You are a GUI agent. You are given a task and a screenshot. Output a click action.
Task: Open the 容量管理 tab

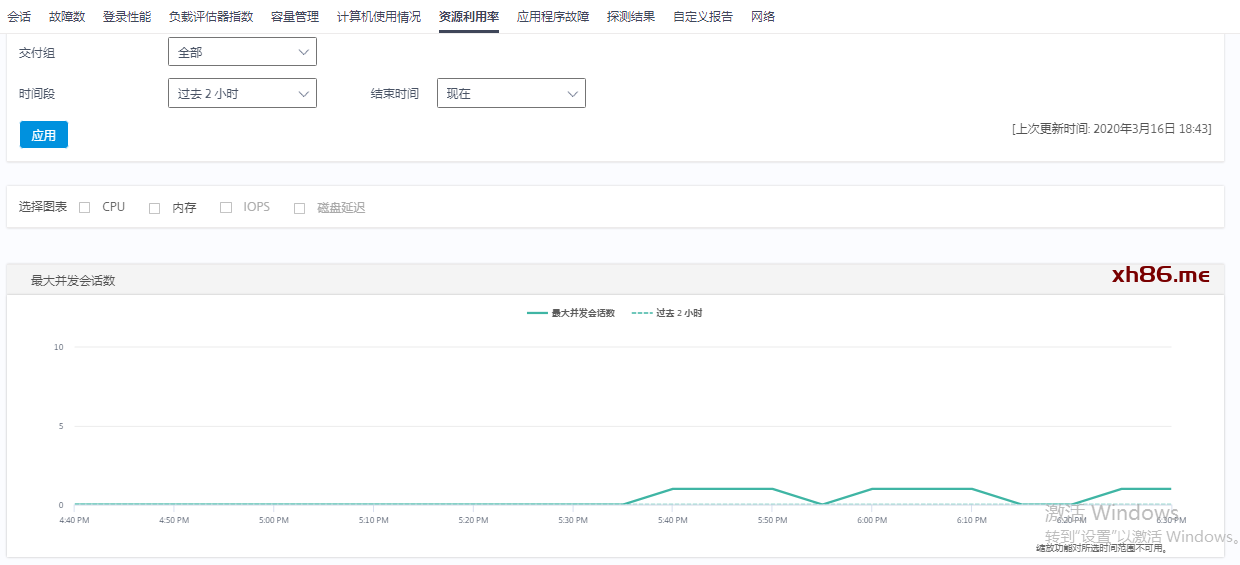[295, 17]
